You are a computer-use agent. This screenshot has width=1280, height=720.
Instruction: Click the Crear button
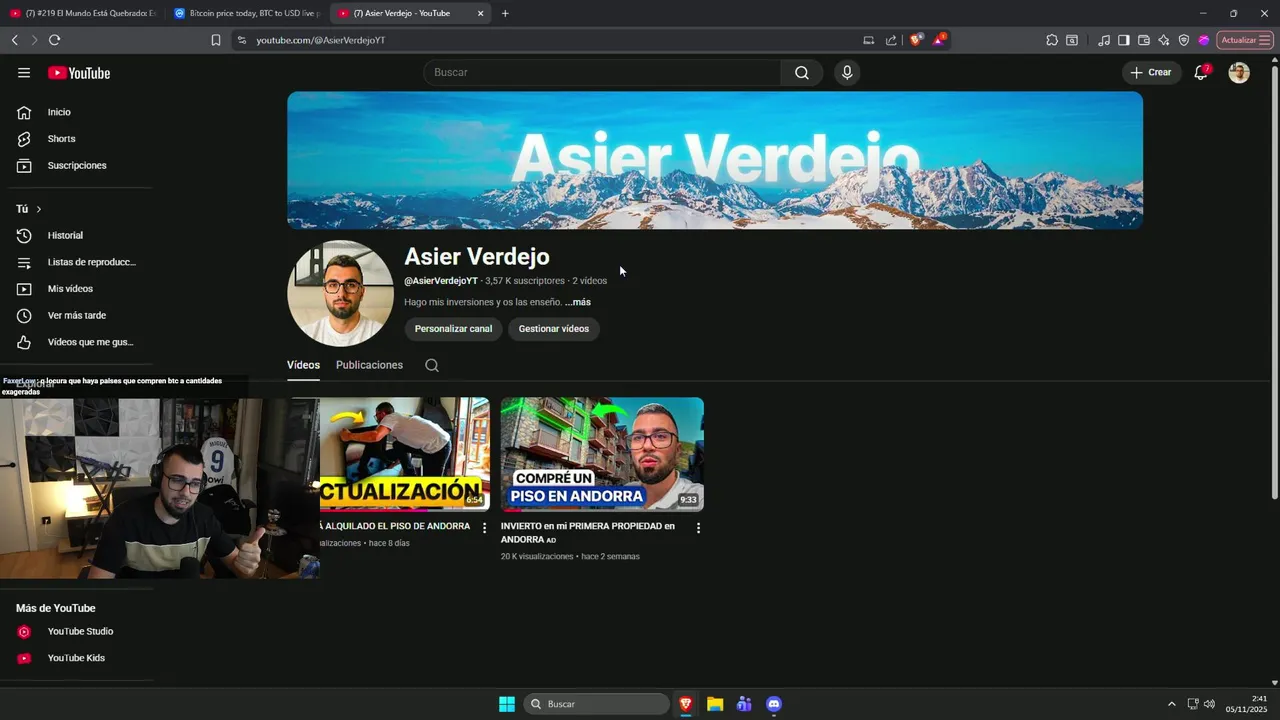click(1151, 72)
